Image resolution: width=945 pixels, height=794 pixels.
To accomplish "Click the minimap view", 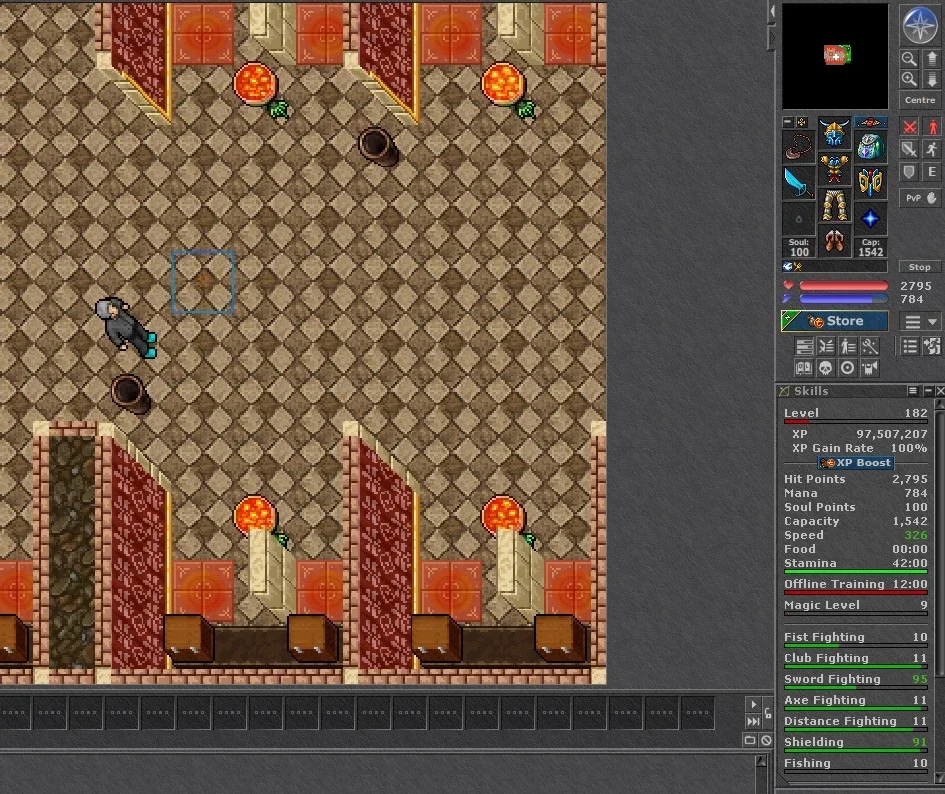I will click(835, 56).
